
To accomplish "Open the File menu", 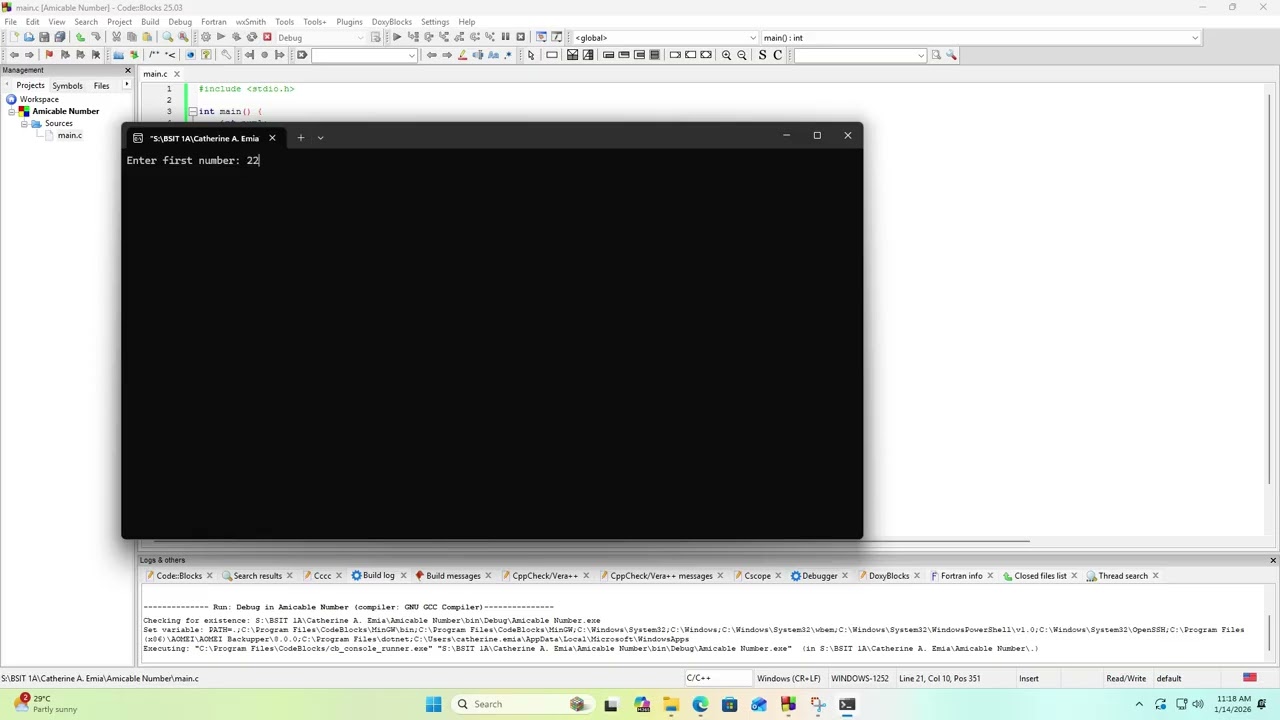I will (10, 21).
